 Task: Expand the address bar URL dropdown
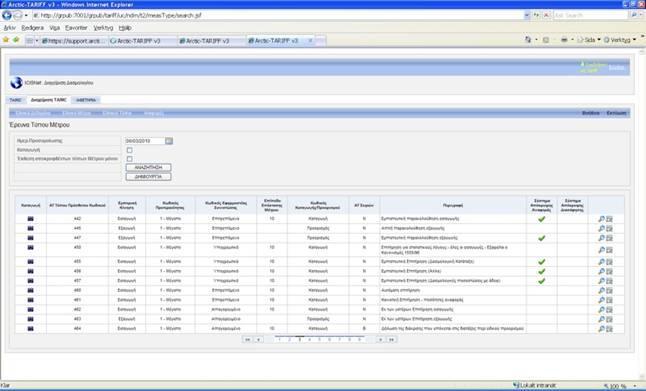coord(527,15)
